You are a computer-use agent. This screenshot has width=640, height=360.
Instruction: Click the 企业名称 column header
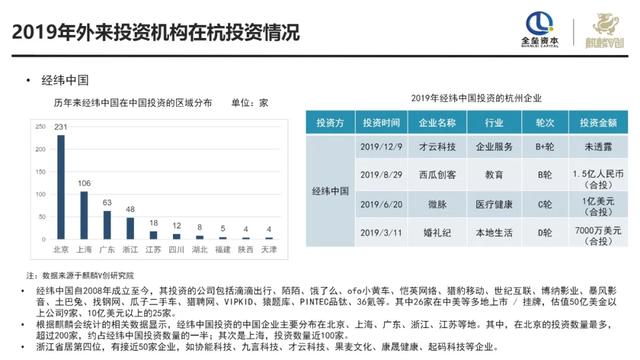tap(437, 122)
